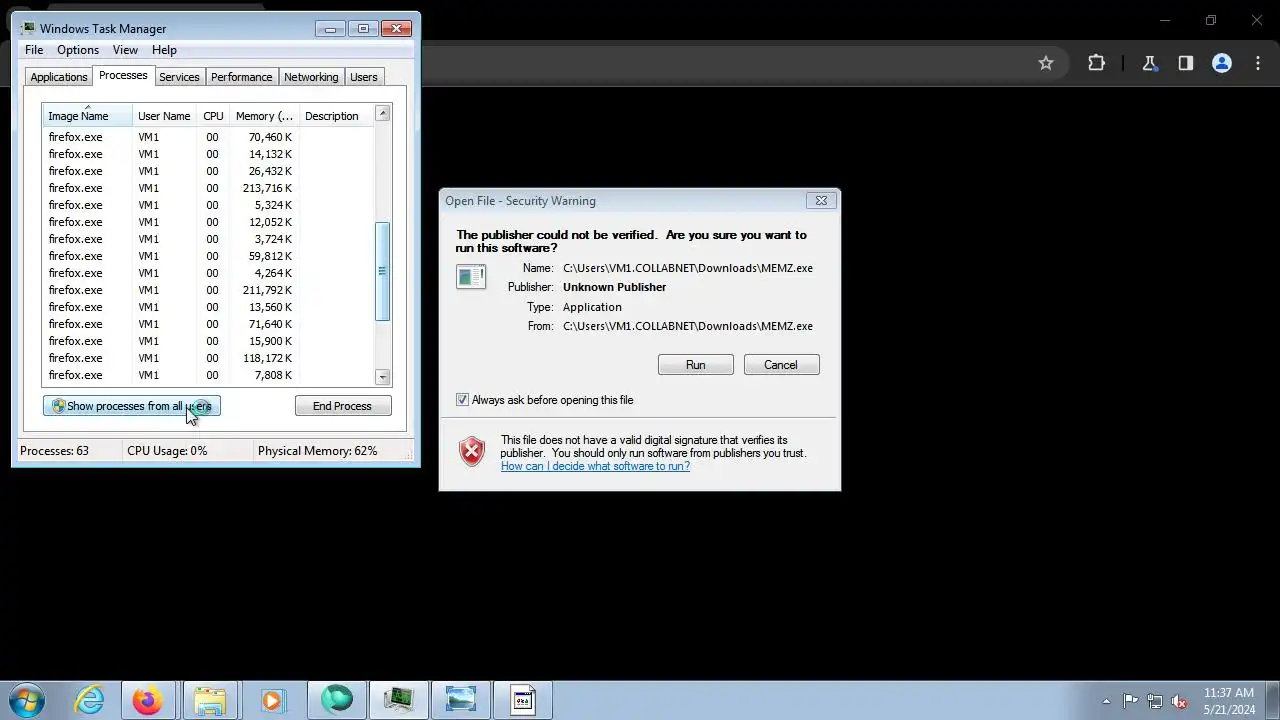Select the firefox.exe row using 5,324 K
This screenshot has width=1280, height=720.
point(208,205)
